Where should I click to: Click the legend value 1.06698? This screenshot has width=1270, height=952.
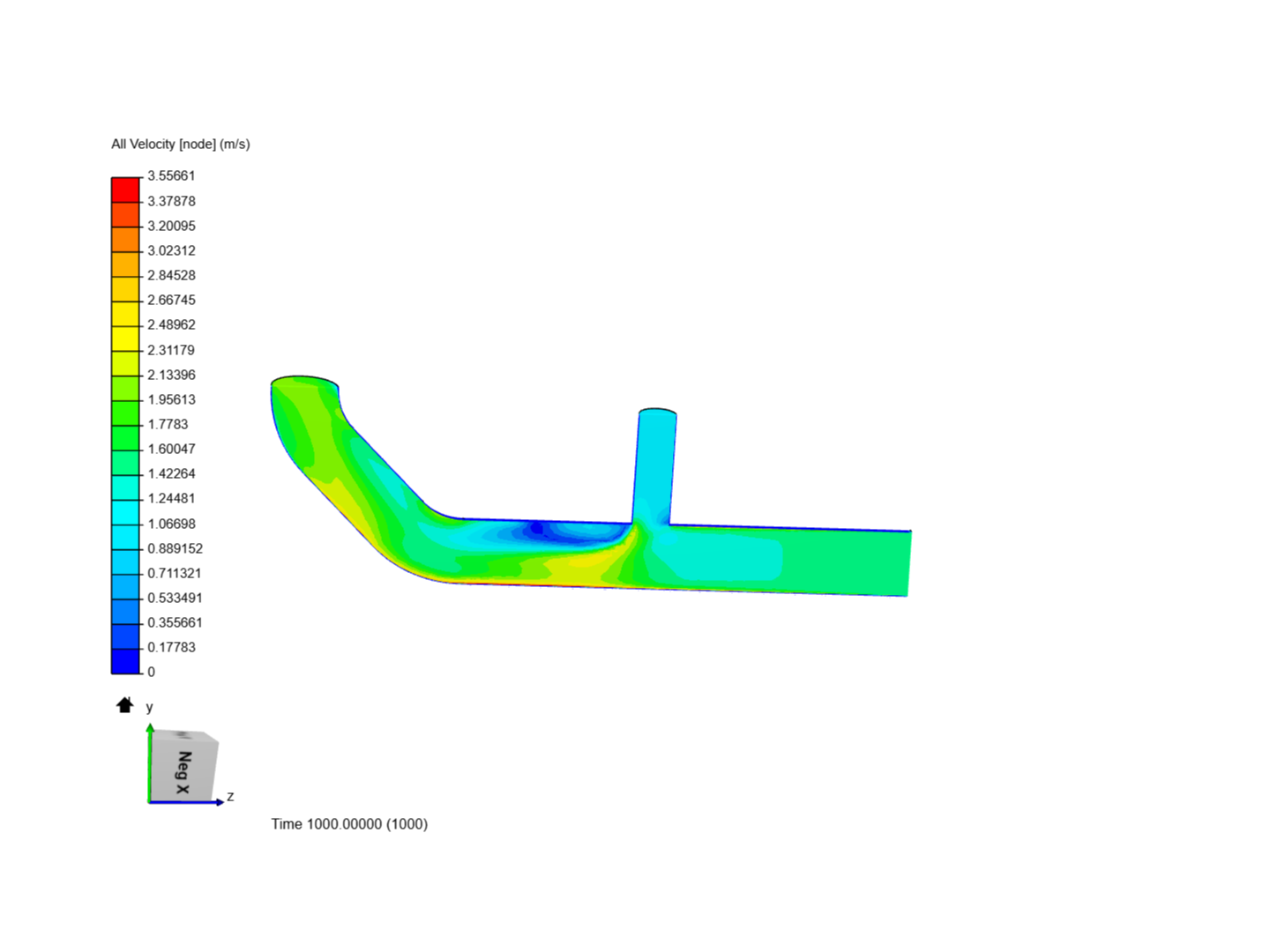pyautogui.click(x=171, y=524)
